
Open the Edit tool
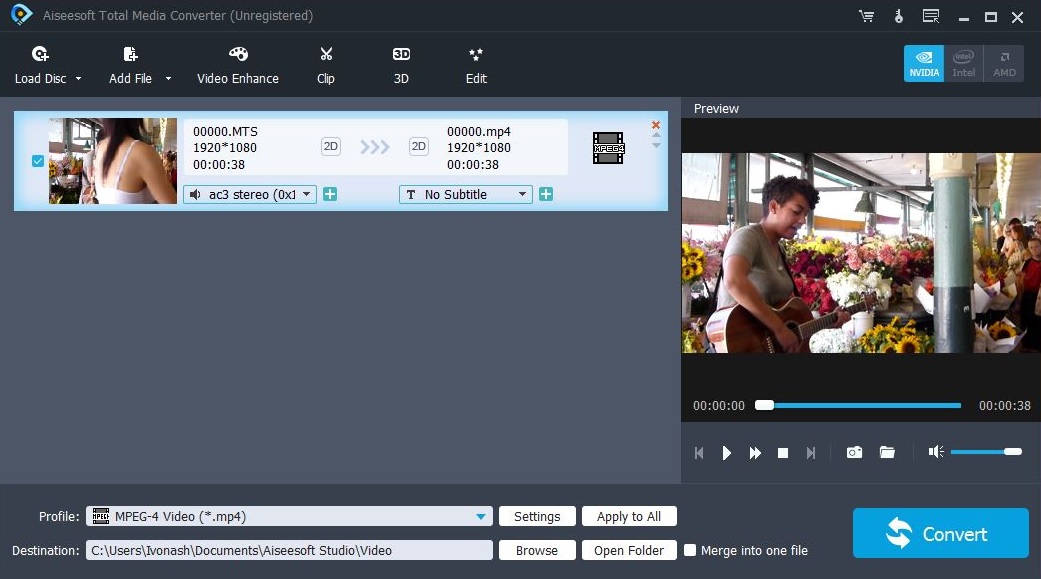pyautogui.click(x=475, y=63)
